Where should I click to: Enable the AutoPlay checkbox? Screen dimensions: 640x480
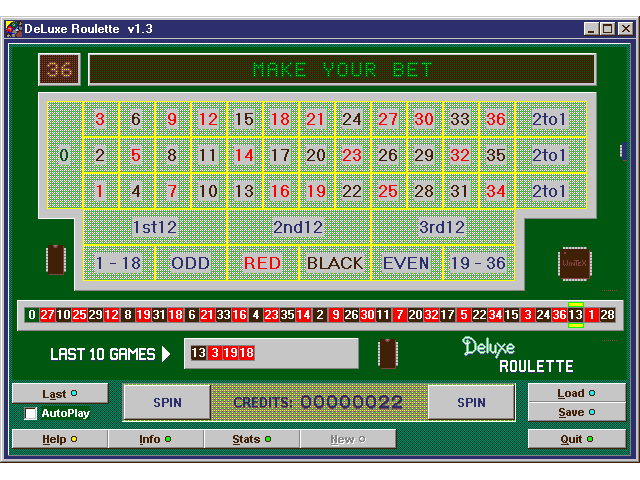pos(31,413)
